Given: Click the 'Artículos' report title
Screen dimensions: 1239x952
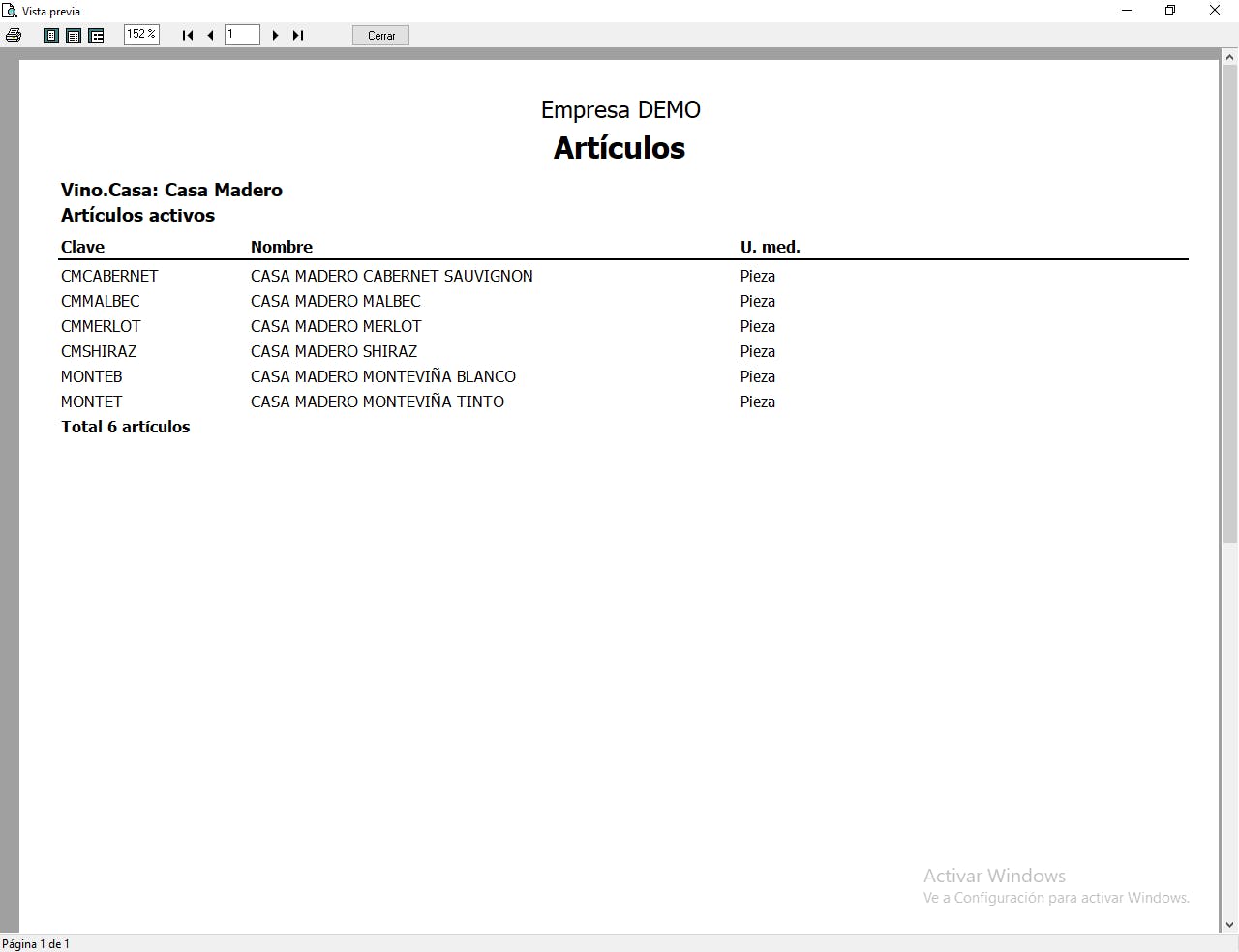Looking at the screenshot, I should click(x=619, y=148).
